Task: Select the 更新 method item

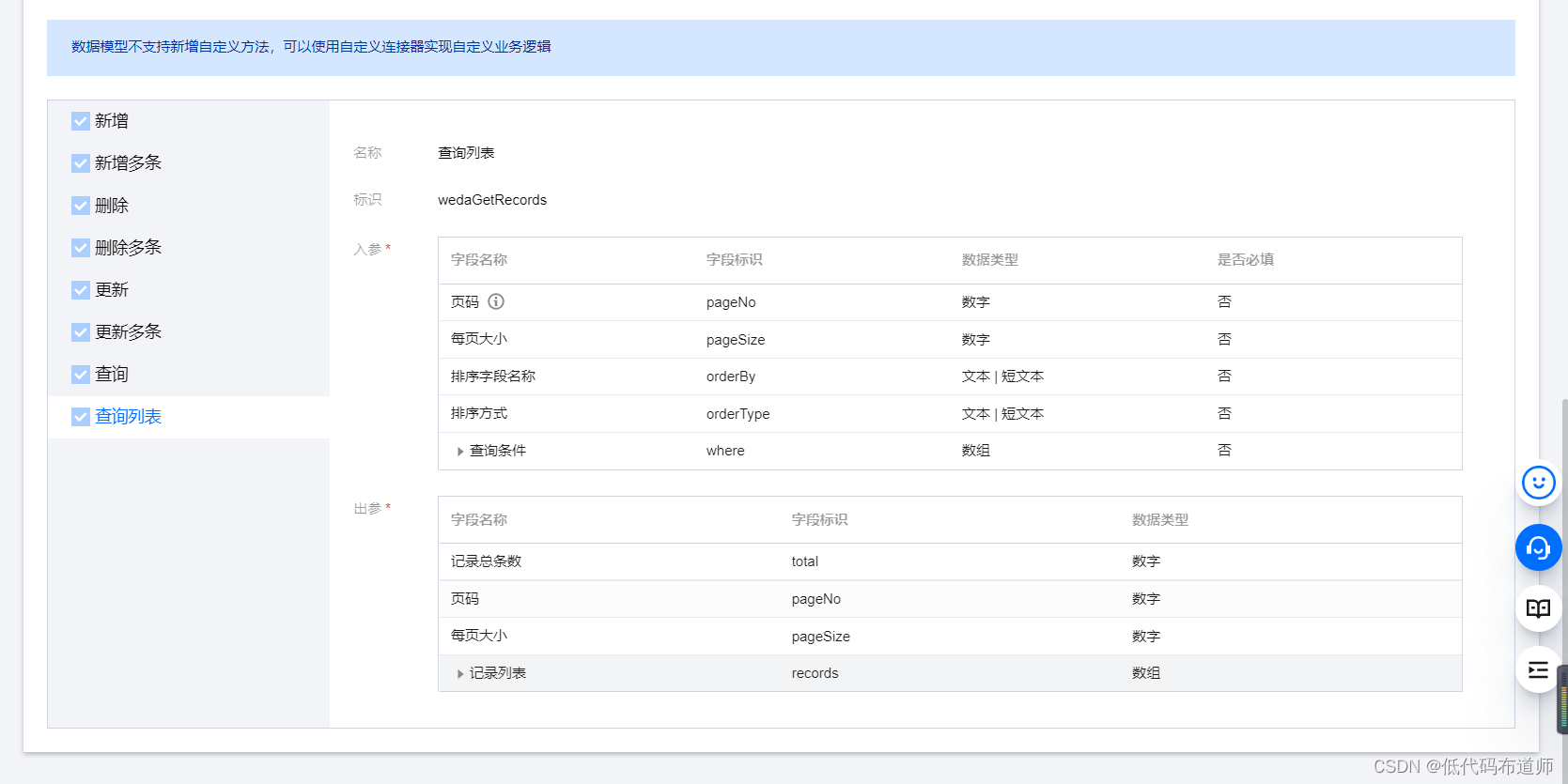Action: tap(189, 290)
